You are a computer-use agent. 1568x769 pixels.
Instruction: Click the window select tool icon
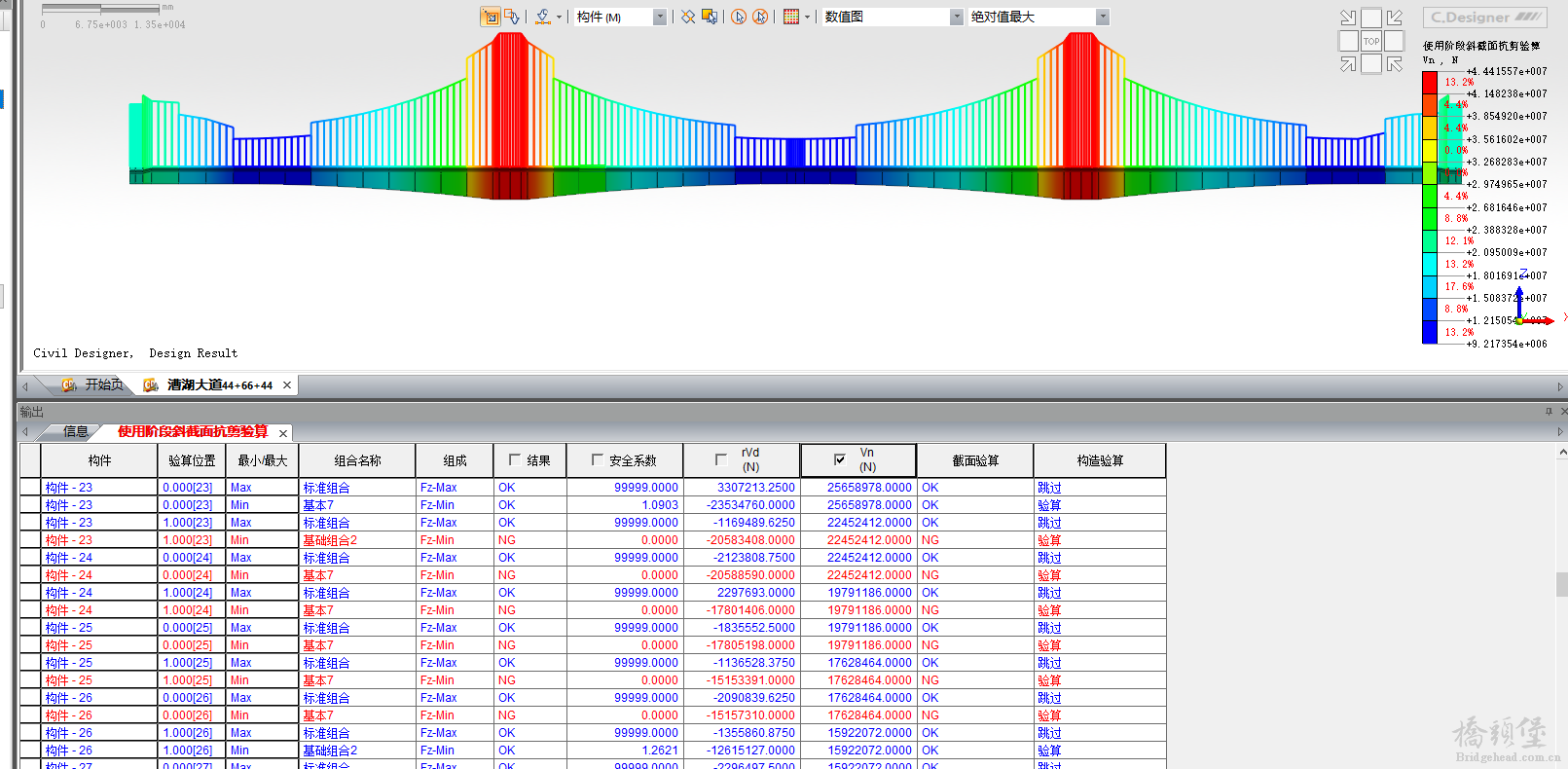(x=491, y=17)
